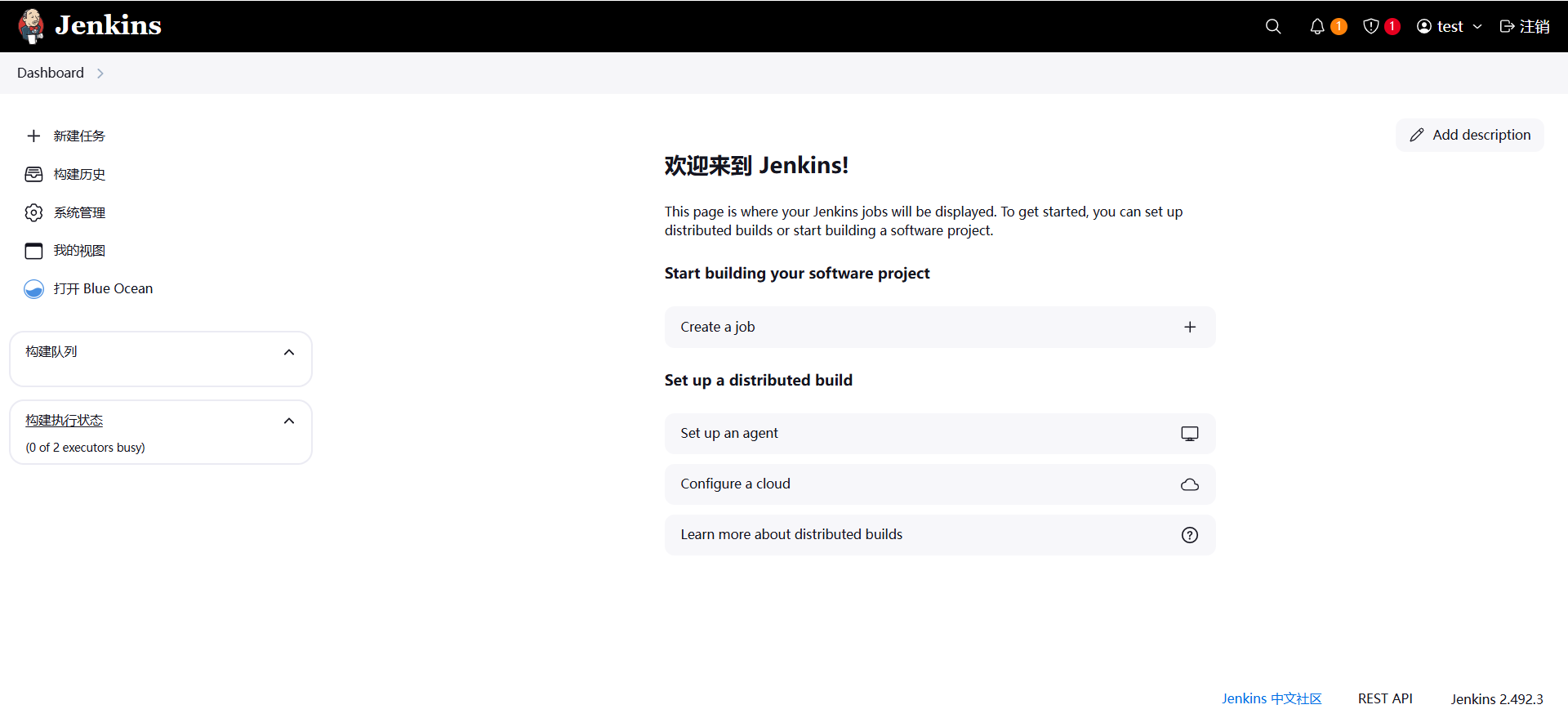Image resolution: width=1568 pixels, height=727 pixels.
Task: Click the plus icon in Create a job
Action: click(1190, 327)
